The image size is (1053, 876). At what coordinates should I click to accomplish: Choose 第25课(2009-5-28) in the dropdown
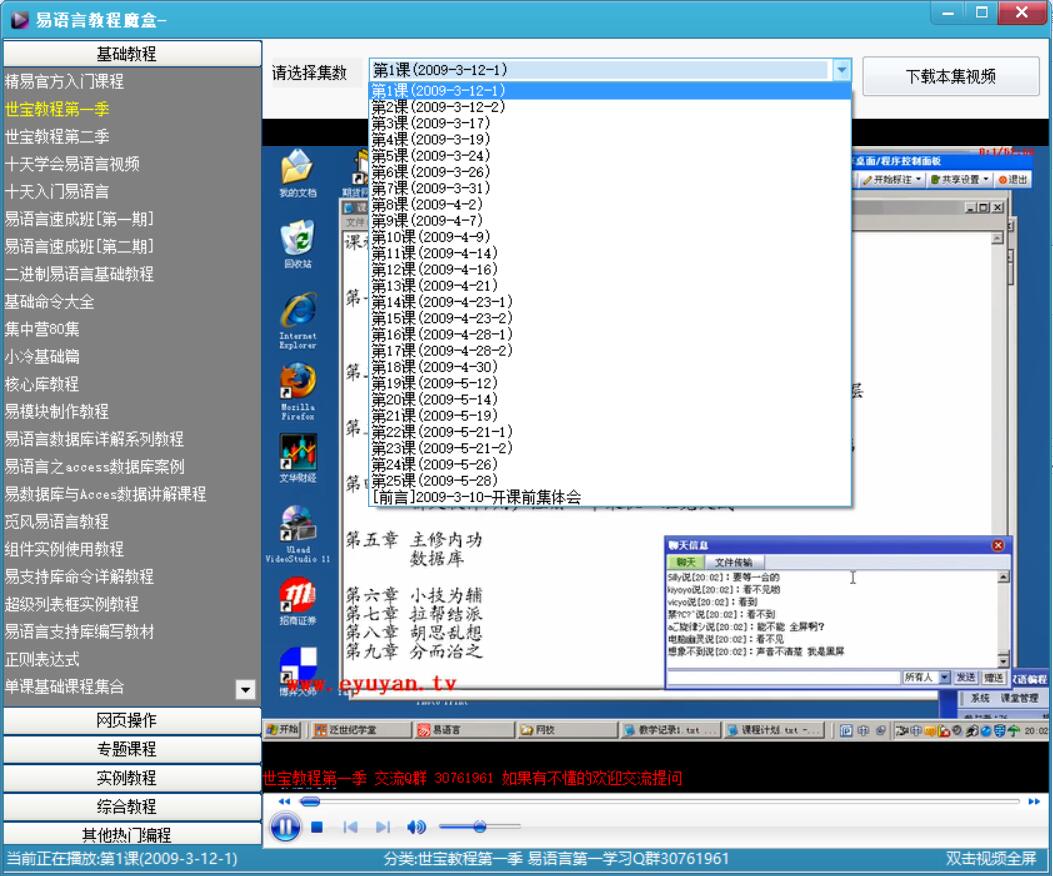pos(435,481)
